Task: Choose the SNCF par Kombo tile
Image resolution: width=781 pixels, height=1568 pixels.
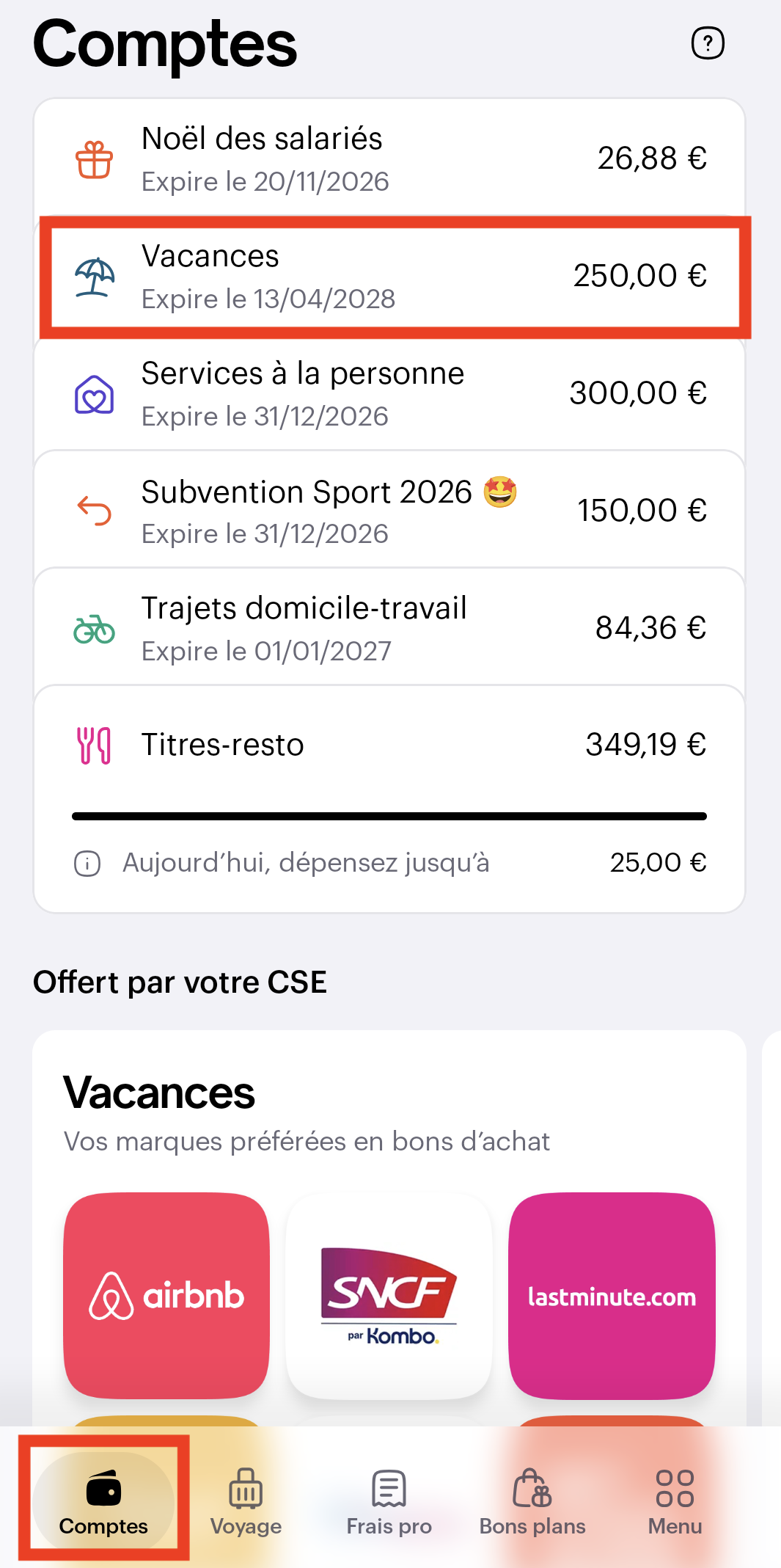Action: pyautogui.click(x=389, y=1296)
